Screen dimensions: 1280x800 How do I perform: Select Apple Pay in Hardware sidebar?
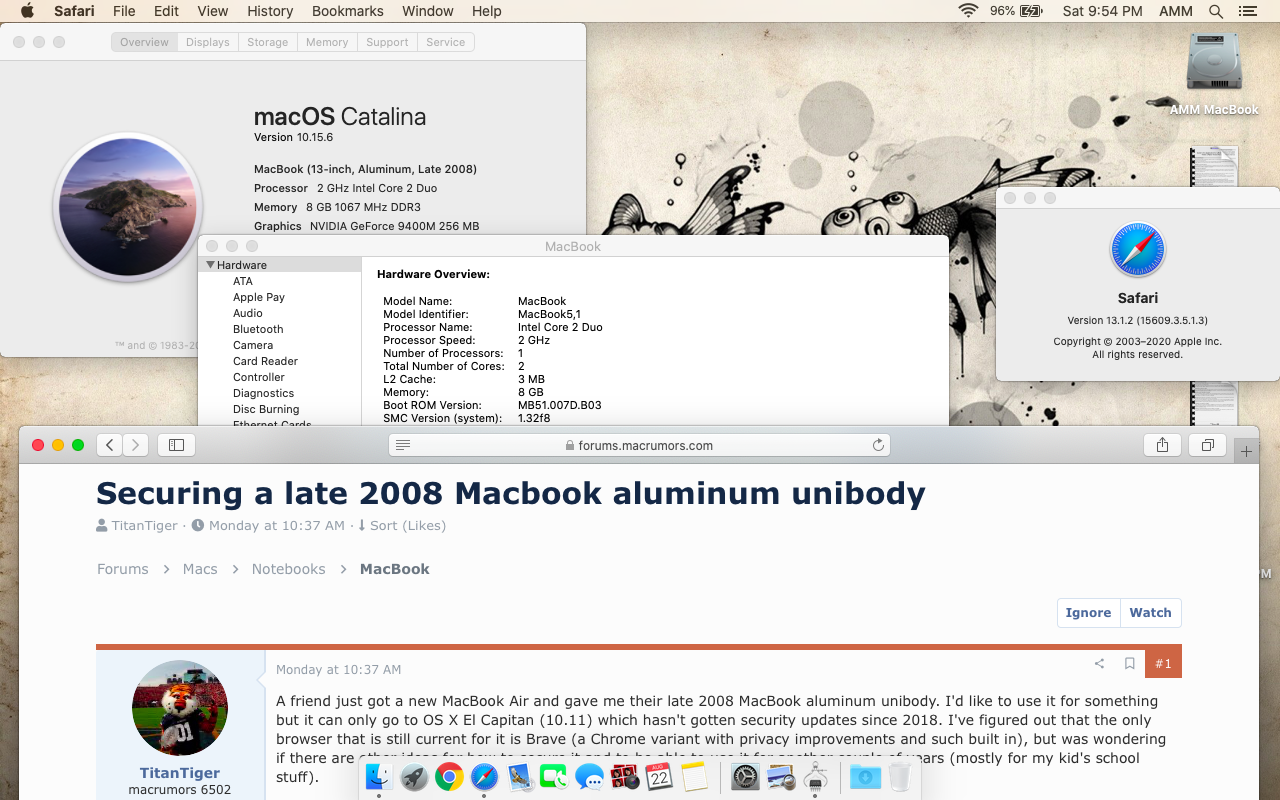259,297
